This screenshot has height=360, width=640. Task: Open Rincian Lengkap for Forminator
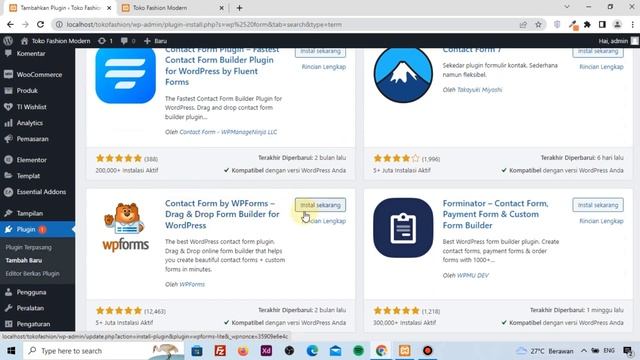601,221
